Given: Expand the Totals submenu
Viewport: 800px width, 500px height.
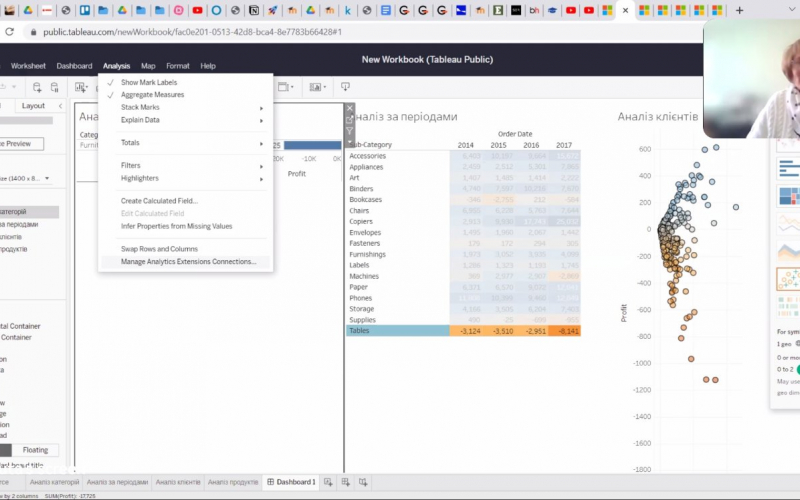Looking at the screenshot, I should 186,142.
